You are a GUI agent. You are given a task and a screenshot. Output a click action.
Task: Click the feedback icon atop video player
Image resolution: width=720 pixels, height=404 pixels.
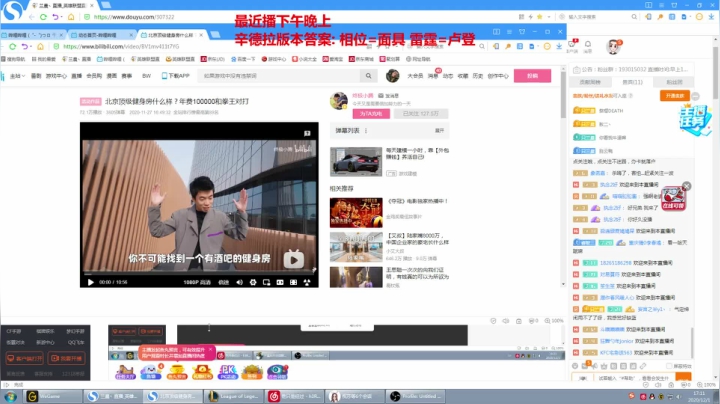click(x=307, y=134)
